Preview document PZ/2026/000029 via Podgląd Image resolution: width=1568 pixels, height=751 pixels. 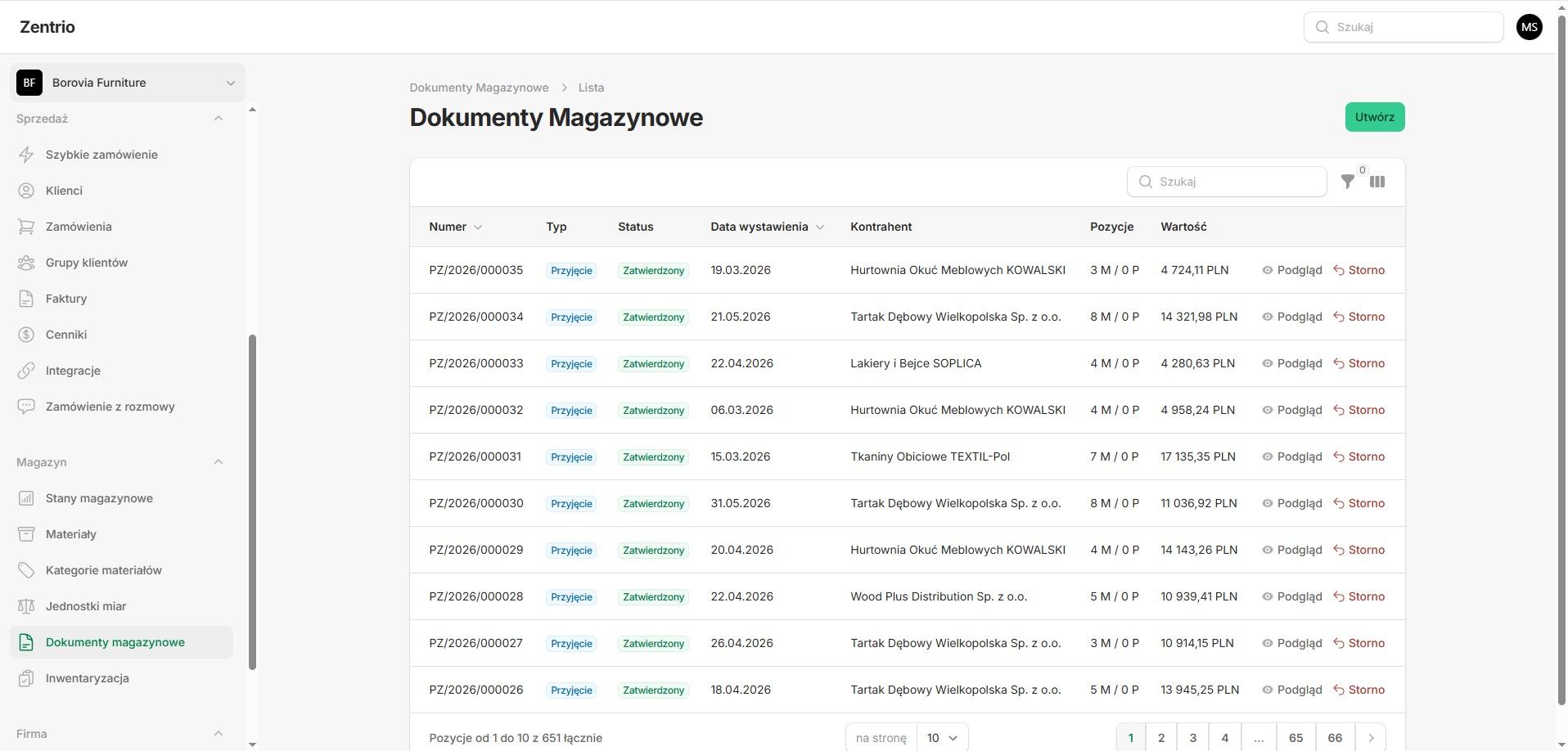tap(1292, 550)
